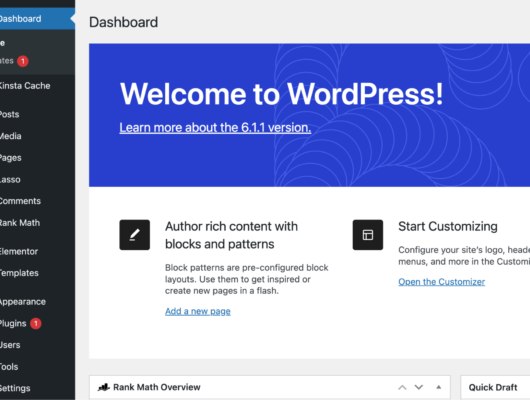Screen dimensions: 530x400
Task: Click the Start Customizing heading
Action: click(x=448, y=226)
